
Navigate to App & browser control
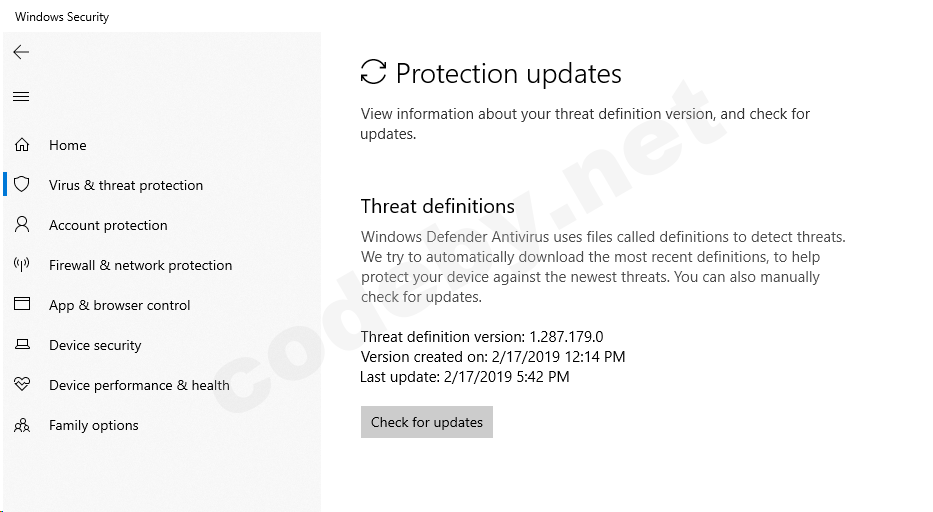[x=119, y=305]
